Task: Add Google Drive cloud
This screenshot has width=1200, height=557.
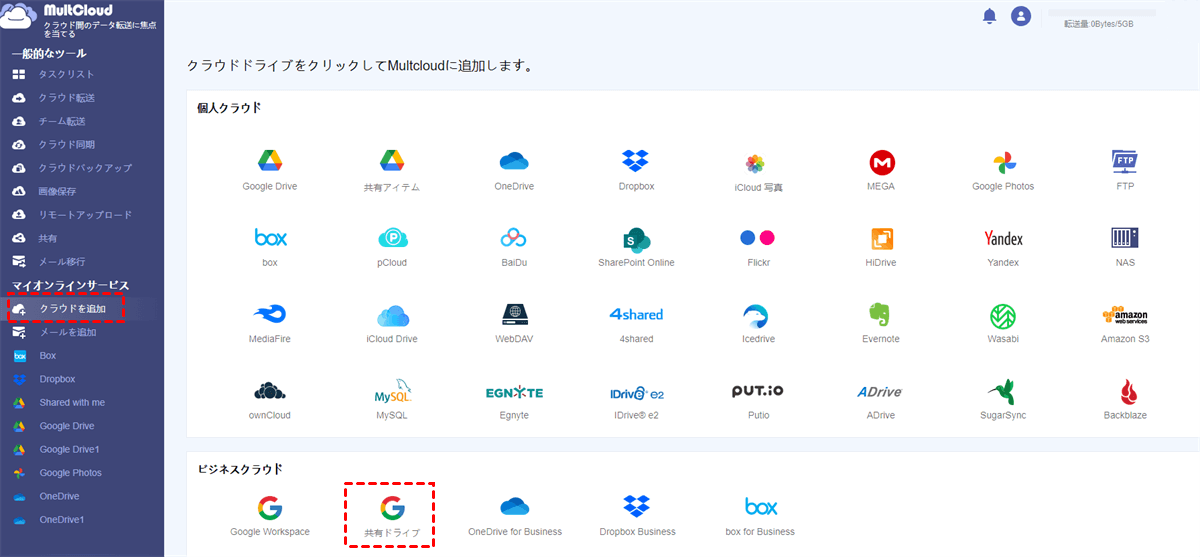Action: click(x=269, y=162)
